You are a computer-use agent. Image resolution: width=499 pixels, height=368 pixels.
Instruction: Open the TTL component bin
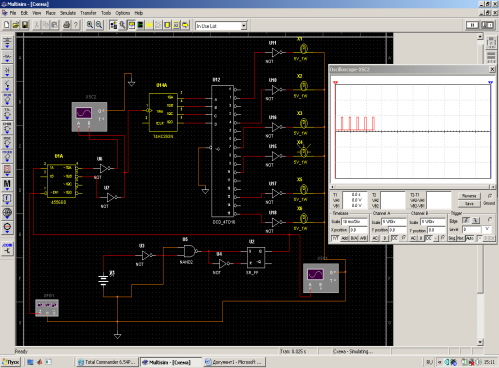click(7, 114)
